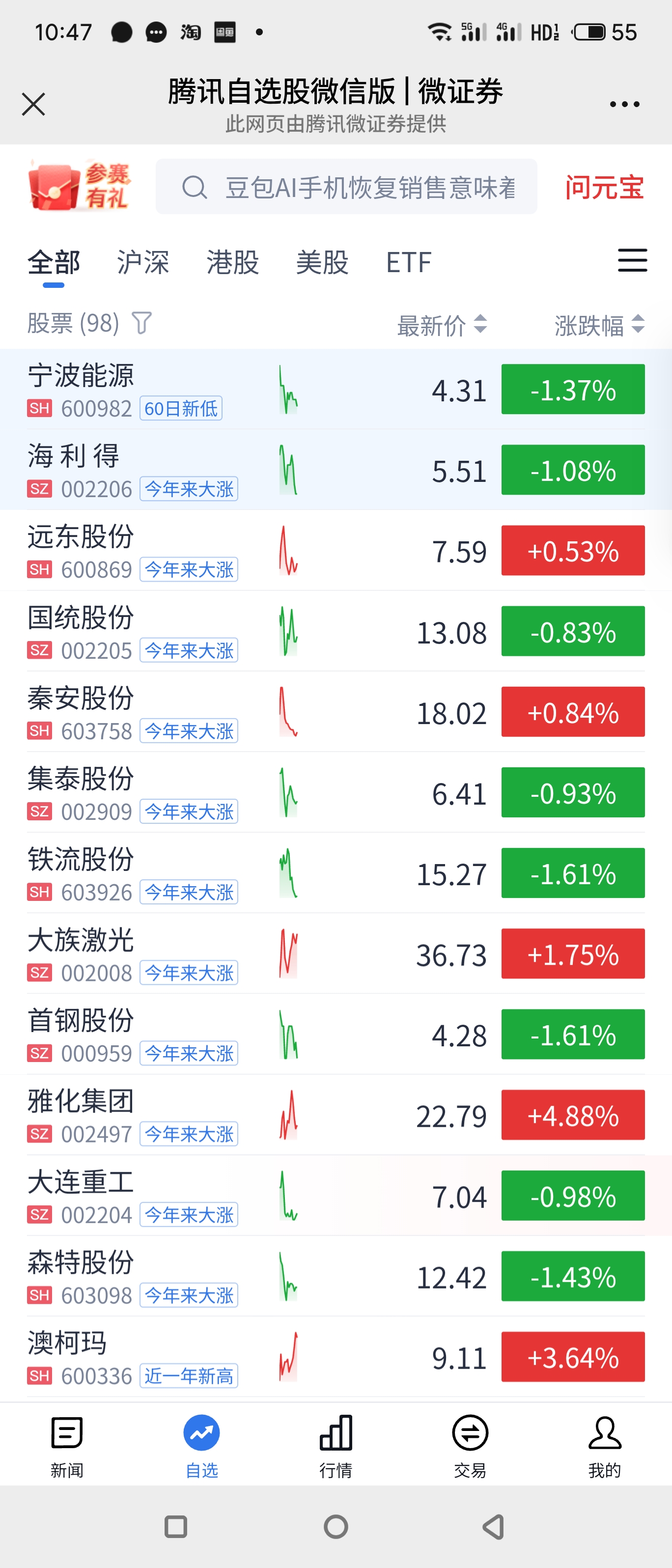Screen dimensions: 672x1568
Task: Open the hamburger list menu icon
Action: [x=632, y=260]
